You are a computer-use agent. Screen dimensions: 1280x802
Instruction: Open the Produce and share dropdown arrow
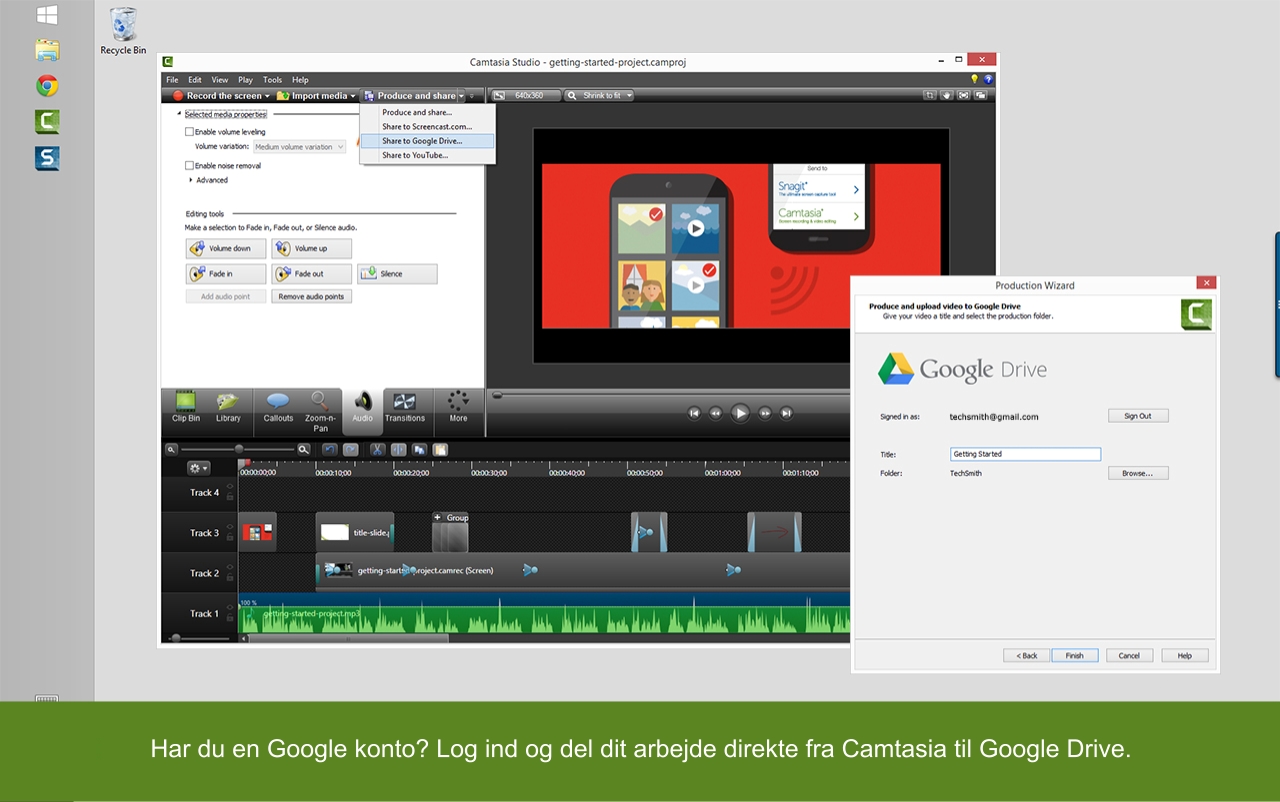tap(461, 96)
